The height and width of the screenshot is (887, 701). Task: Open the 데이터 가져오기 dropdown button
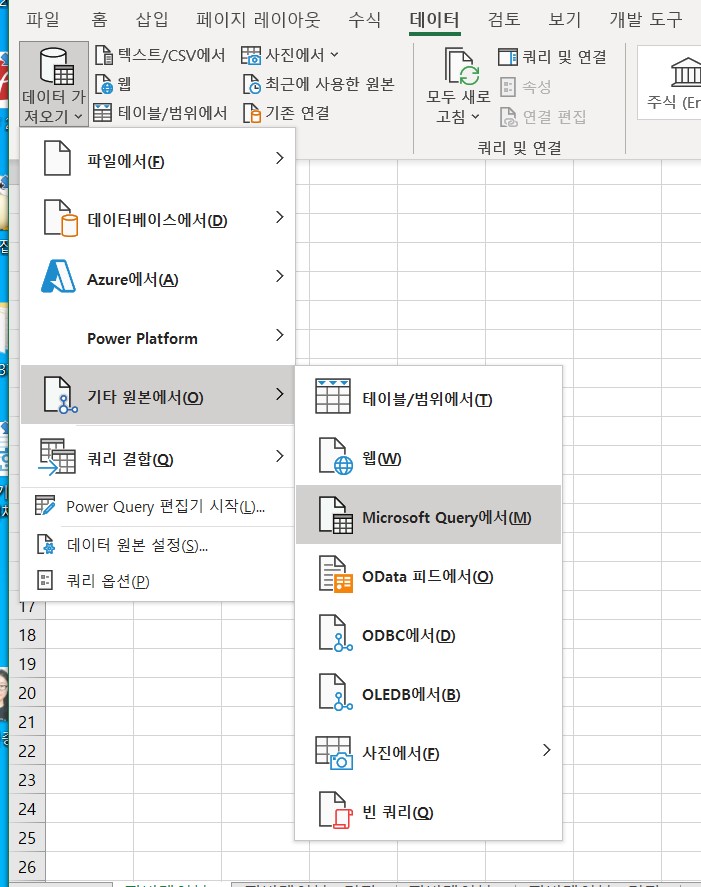[54, 84]
